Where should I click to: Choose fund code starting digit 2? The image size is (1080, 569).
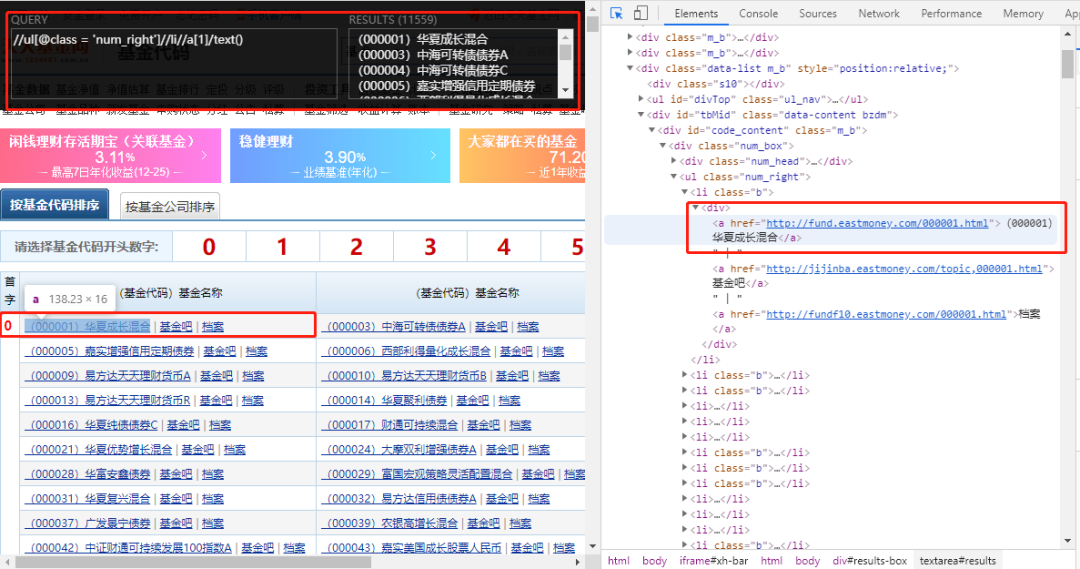(356, 247)
